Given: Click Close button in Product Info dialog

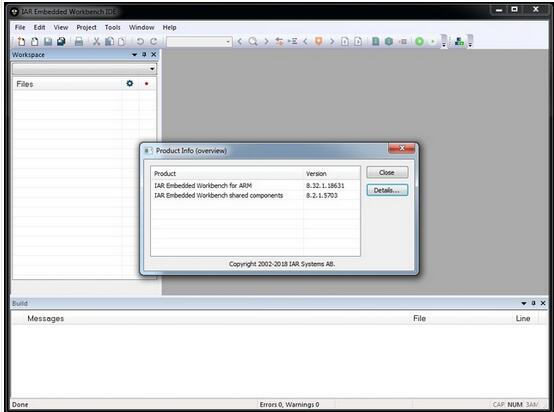Looking at the screenshot, I should coord(387,172).
